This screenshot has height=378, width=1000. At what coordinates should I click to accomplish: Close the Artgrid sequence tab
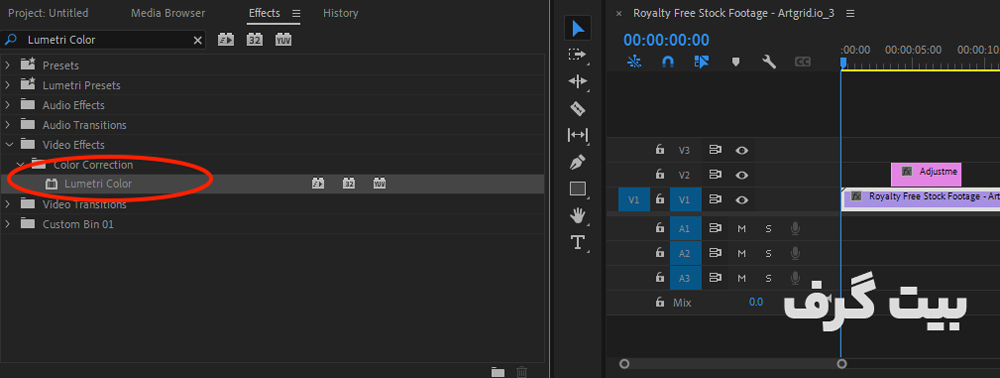point(619,13)
